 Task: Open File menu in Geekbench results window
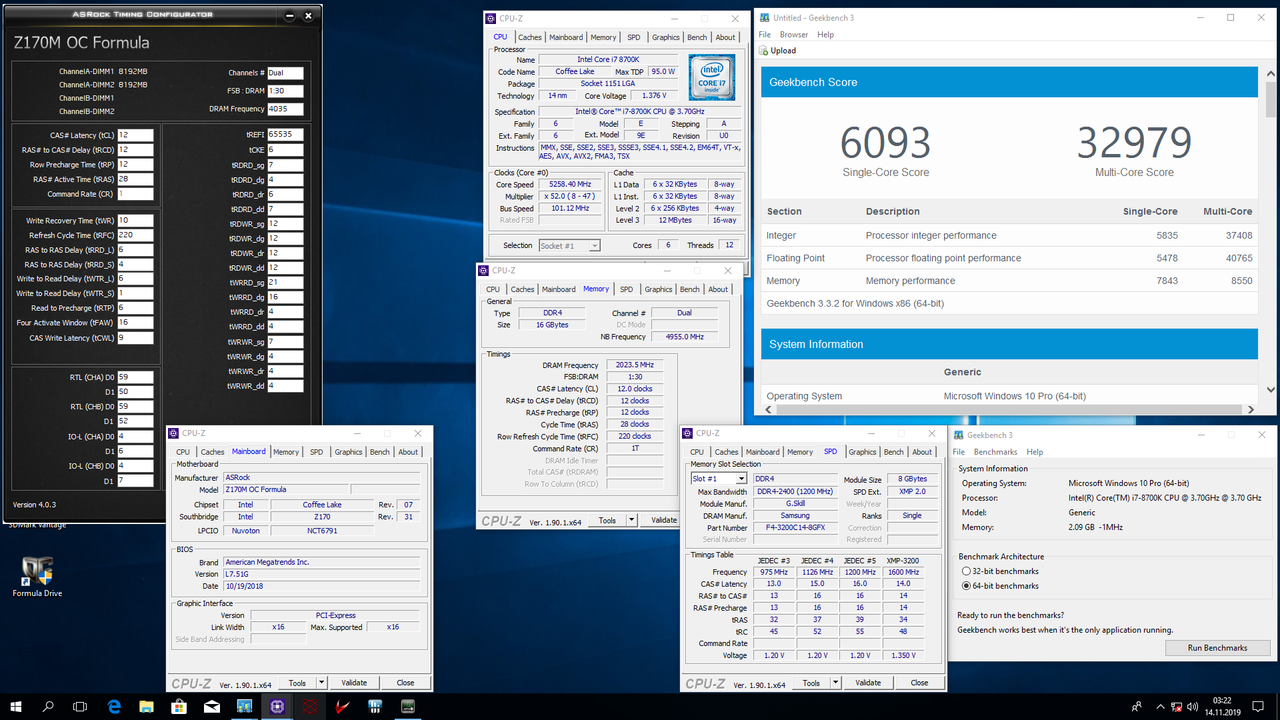click(x=765, y=35)
